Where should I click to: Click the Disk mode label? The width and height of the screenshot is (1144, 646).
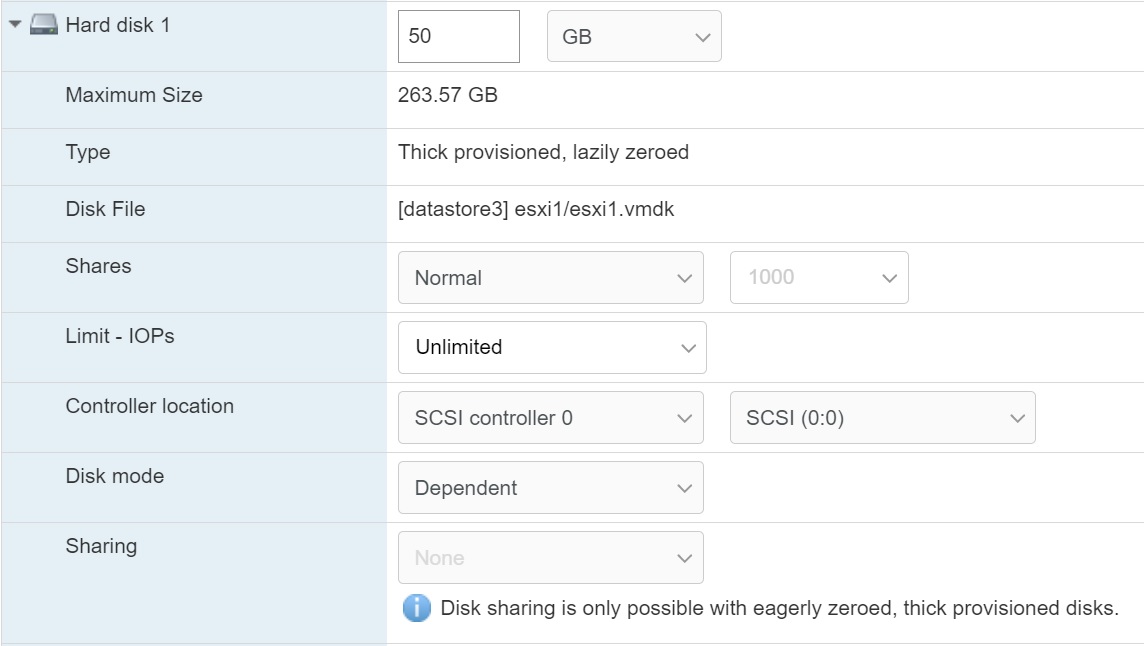(x=115, y=476)
